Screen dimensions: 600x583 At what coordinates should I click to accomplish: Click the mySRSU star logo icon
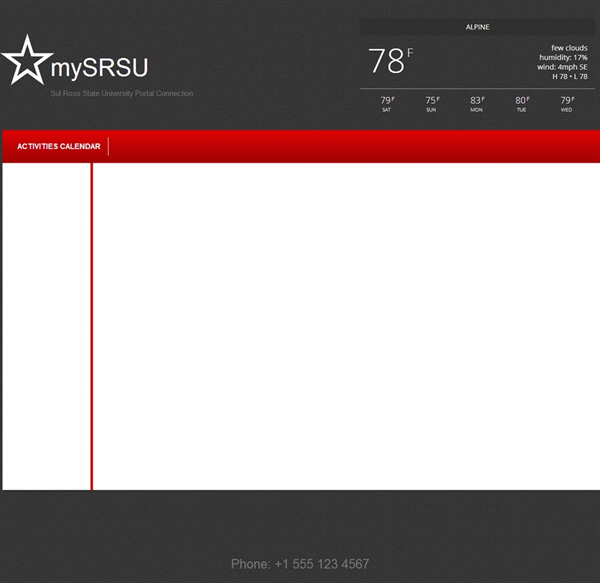tap(26, 61)
